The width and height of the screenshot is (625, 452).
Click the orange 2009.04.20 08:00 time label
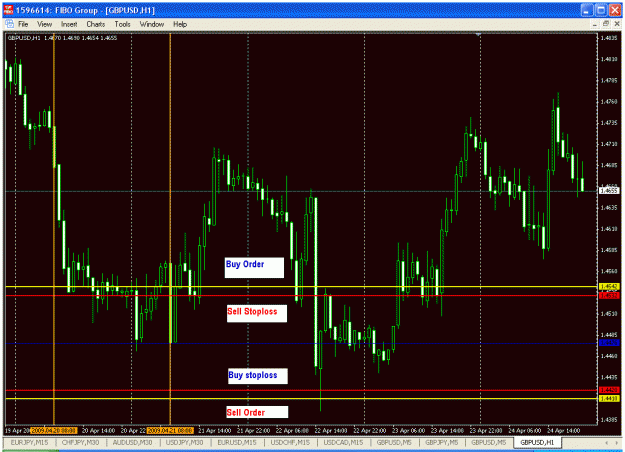(x=54, y=430)
